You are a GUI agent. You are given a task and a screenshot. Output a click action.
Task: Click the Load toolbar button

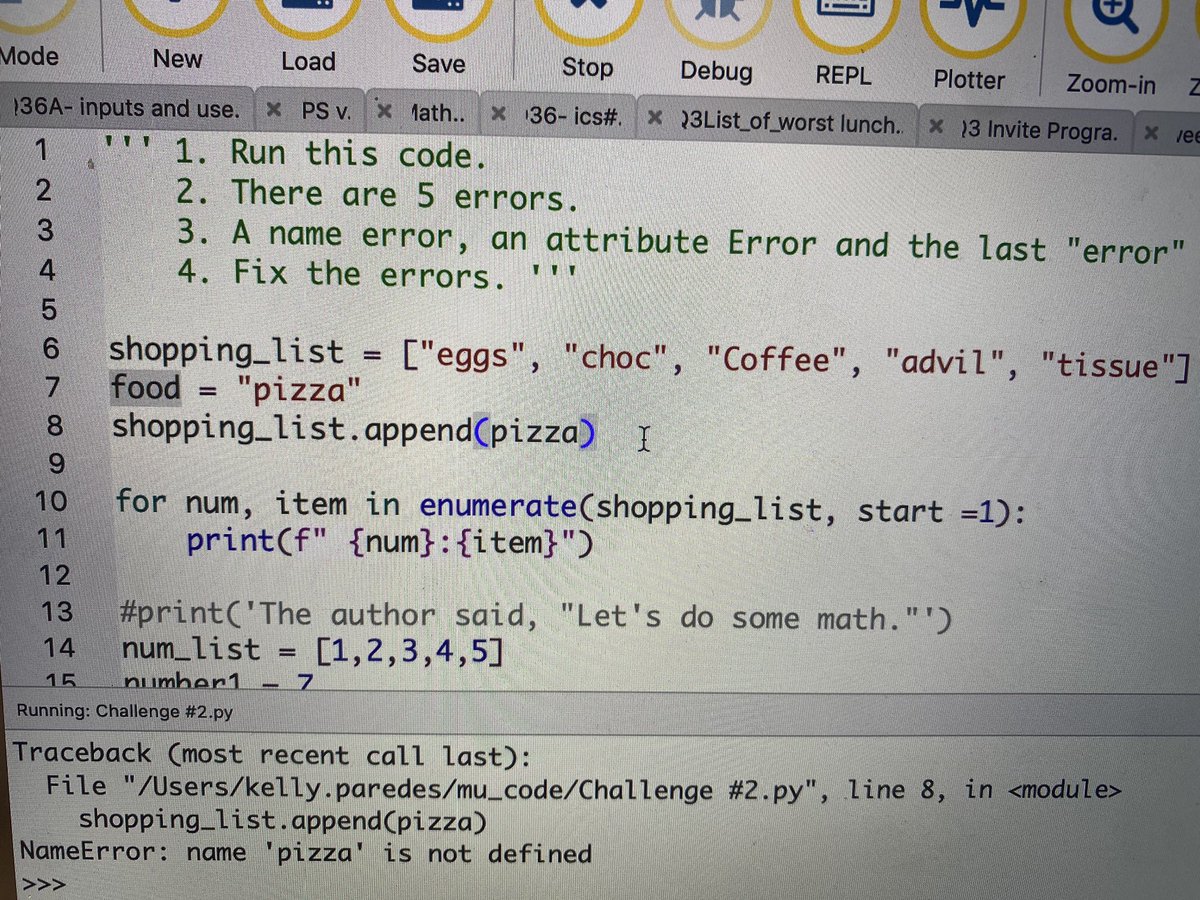pyautogui.click(x=307, y=38)
